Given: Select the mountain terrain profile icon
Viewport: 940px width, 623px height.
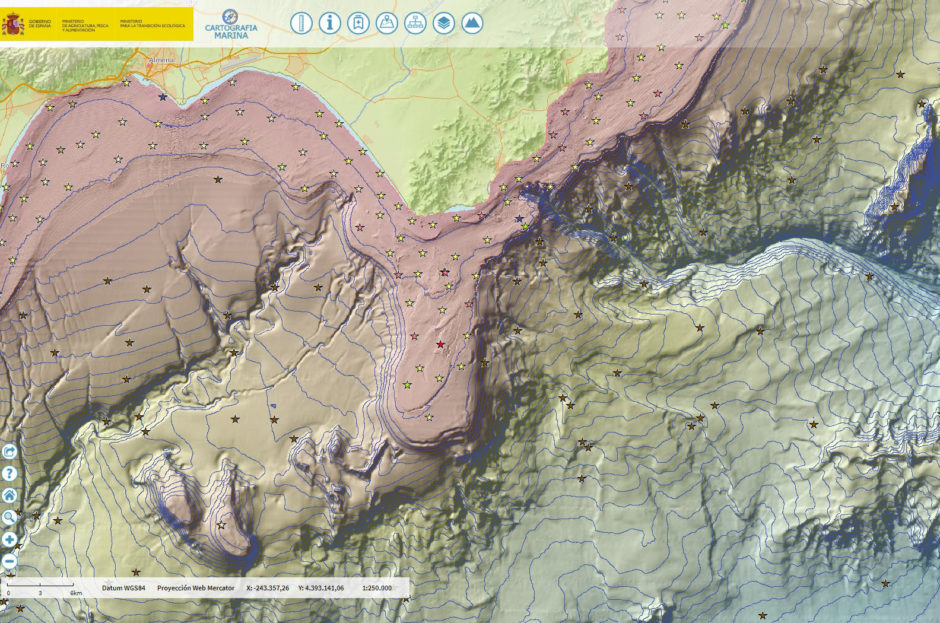Looking at the screenshot, I should pyautogui.click(x=472, y=23).
